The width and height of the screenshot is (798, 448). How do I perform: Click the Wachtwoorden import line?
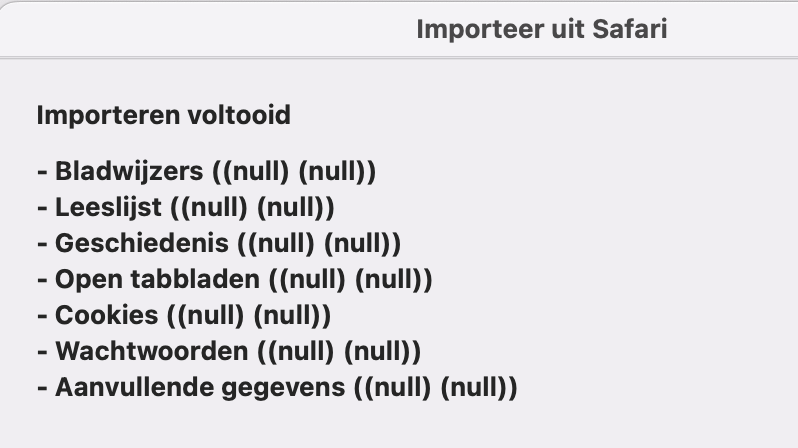pos(152,351)
